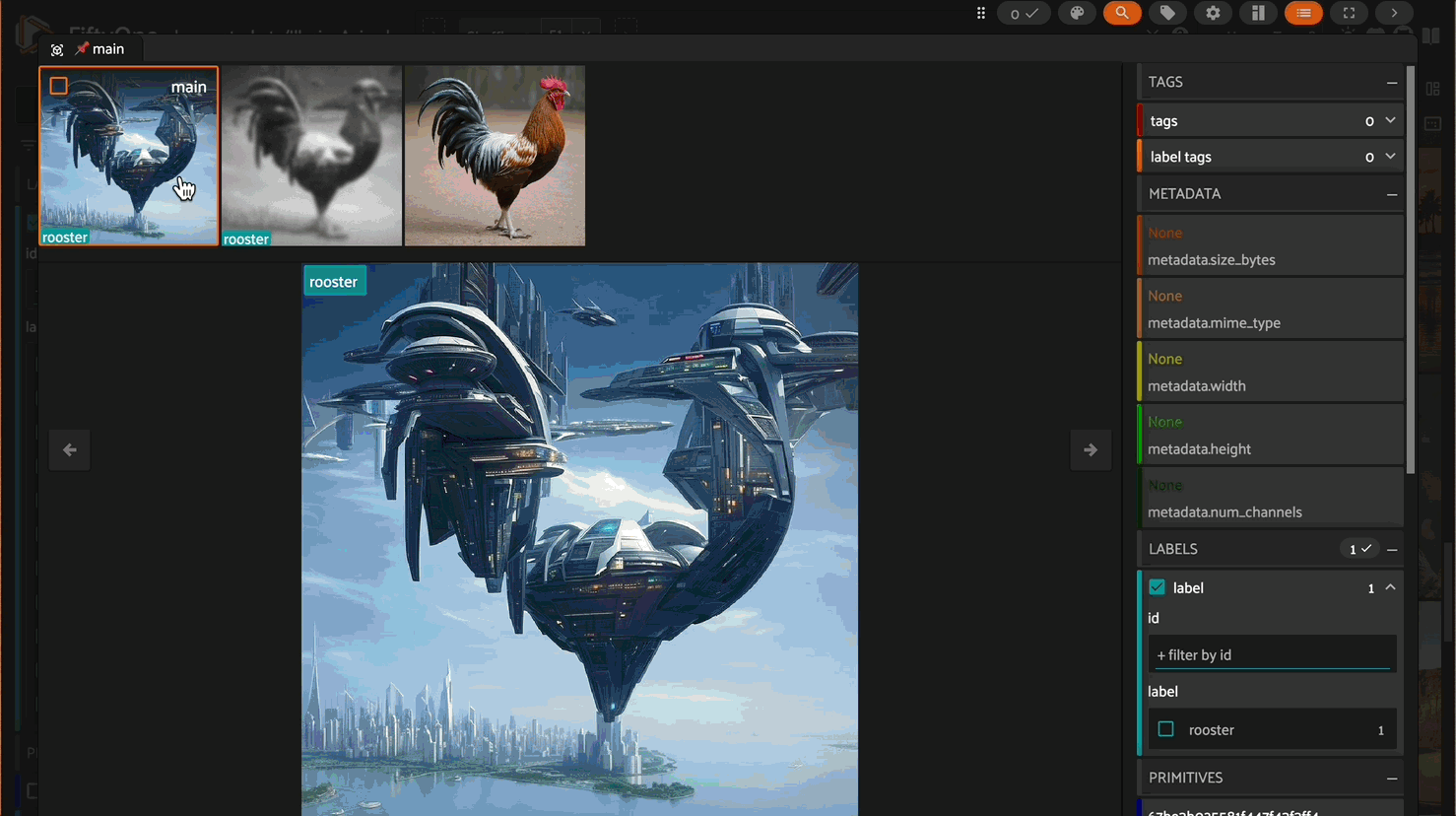The width and height of the screenshot is (1456, 816).
Task: Select the spaceship rooster thumbnail
Action: point(128,156)
